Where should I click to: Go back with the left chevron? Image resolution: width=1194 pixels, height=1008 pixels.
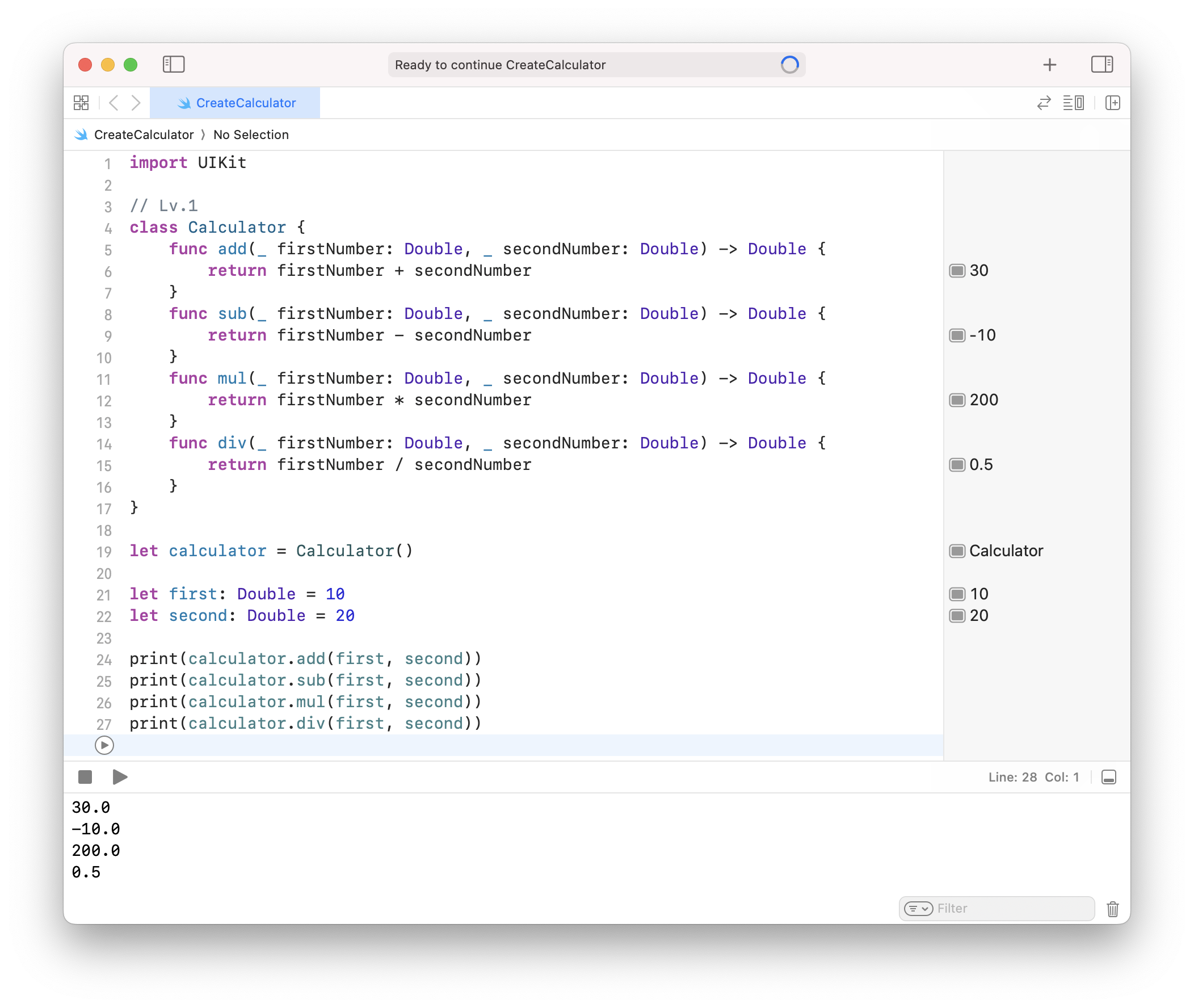click(x=113, y=103)
